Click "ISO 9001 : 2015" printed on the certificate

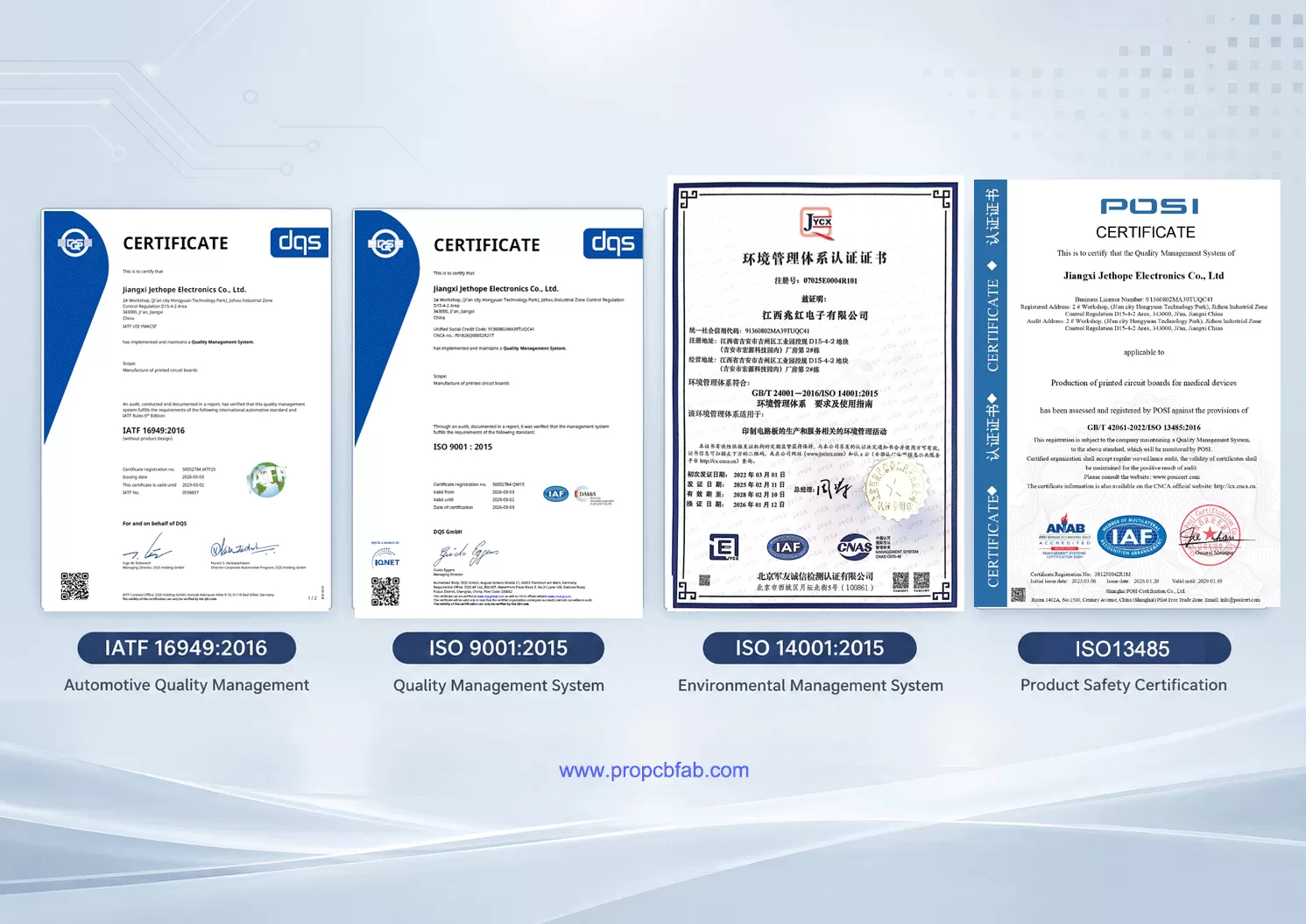coord(462,447)
